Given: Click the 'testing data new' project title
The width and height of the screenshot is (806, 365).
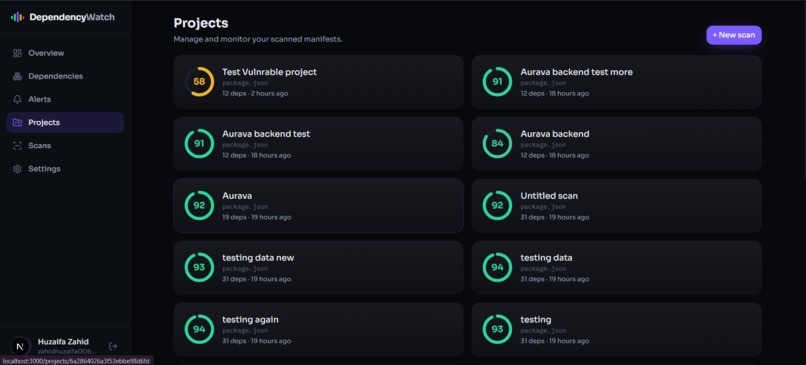Looking at the screenshot, I should (258, 258).
